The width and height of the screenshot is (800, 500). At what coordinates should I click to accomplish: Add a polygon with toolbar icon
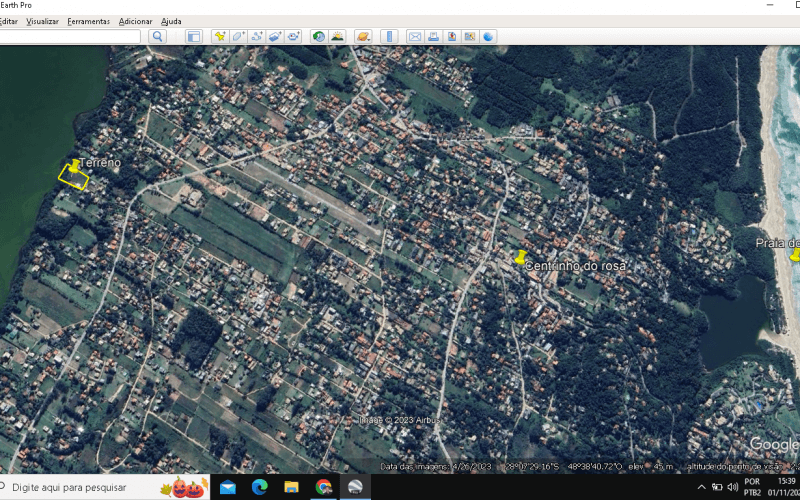(238, 36)
